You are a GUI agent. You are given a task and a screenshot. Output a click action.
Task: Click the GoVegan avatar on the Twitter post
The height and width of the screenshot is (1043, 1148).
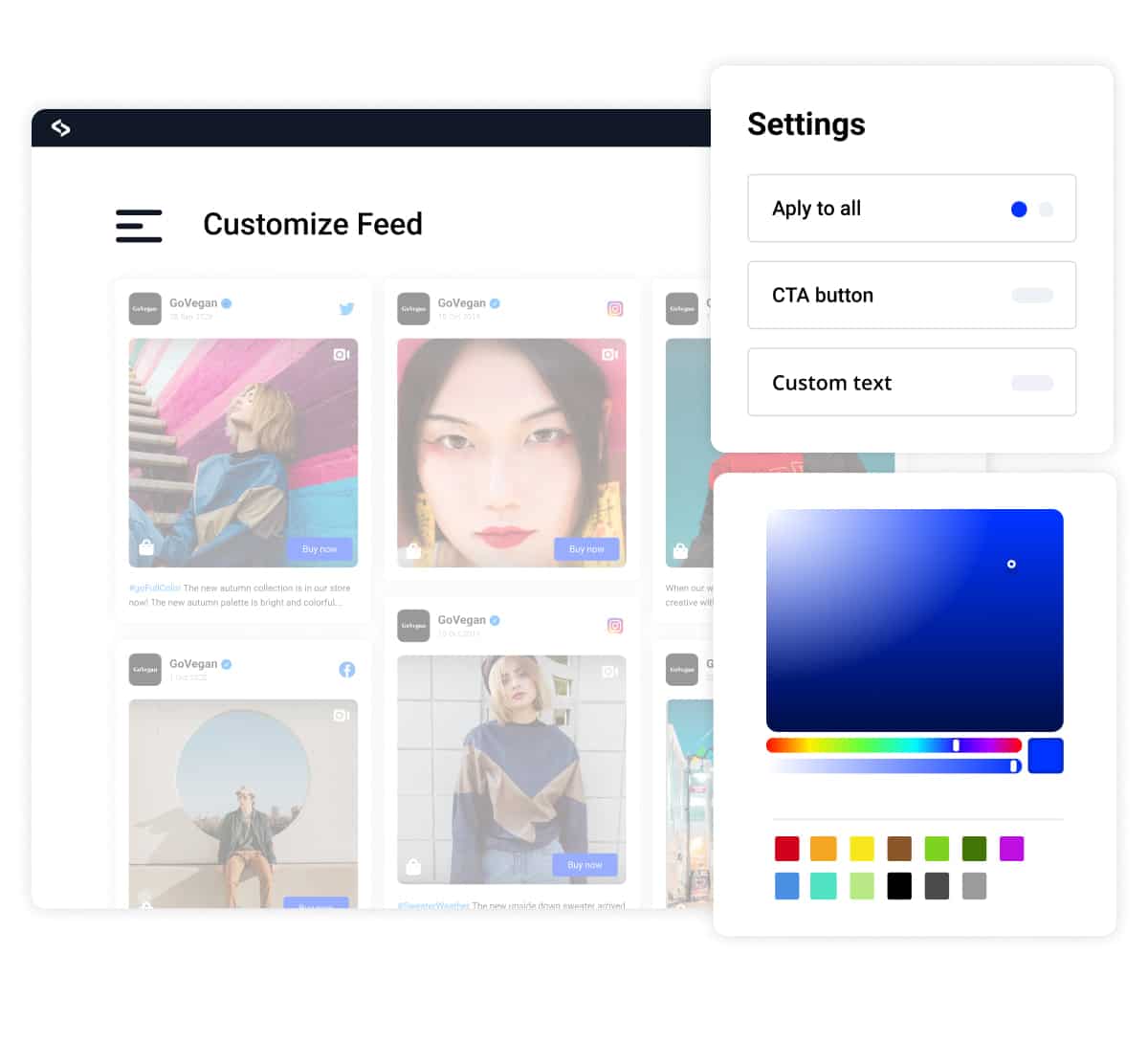click(145, 308)
